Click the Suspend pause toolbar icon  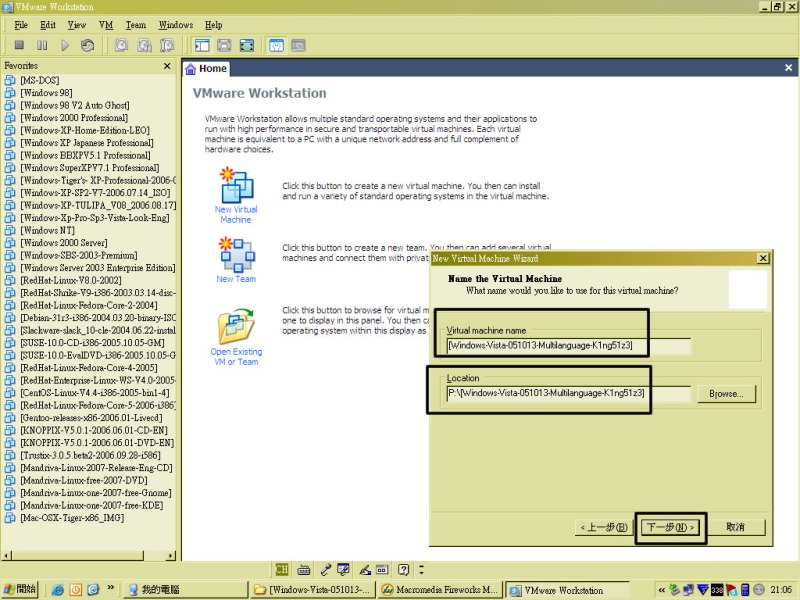click(42, 45)
